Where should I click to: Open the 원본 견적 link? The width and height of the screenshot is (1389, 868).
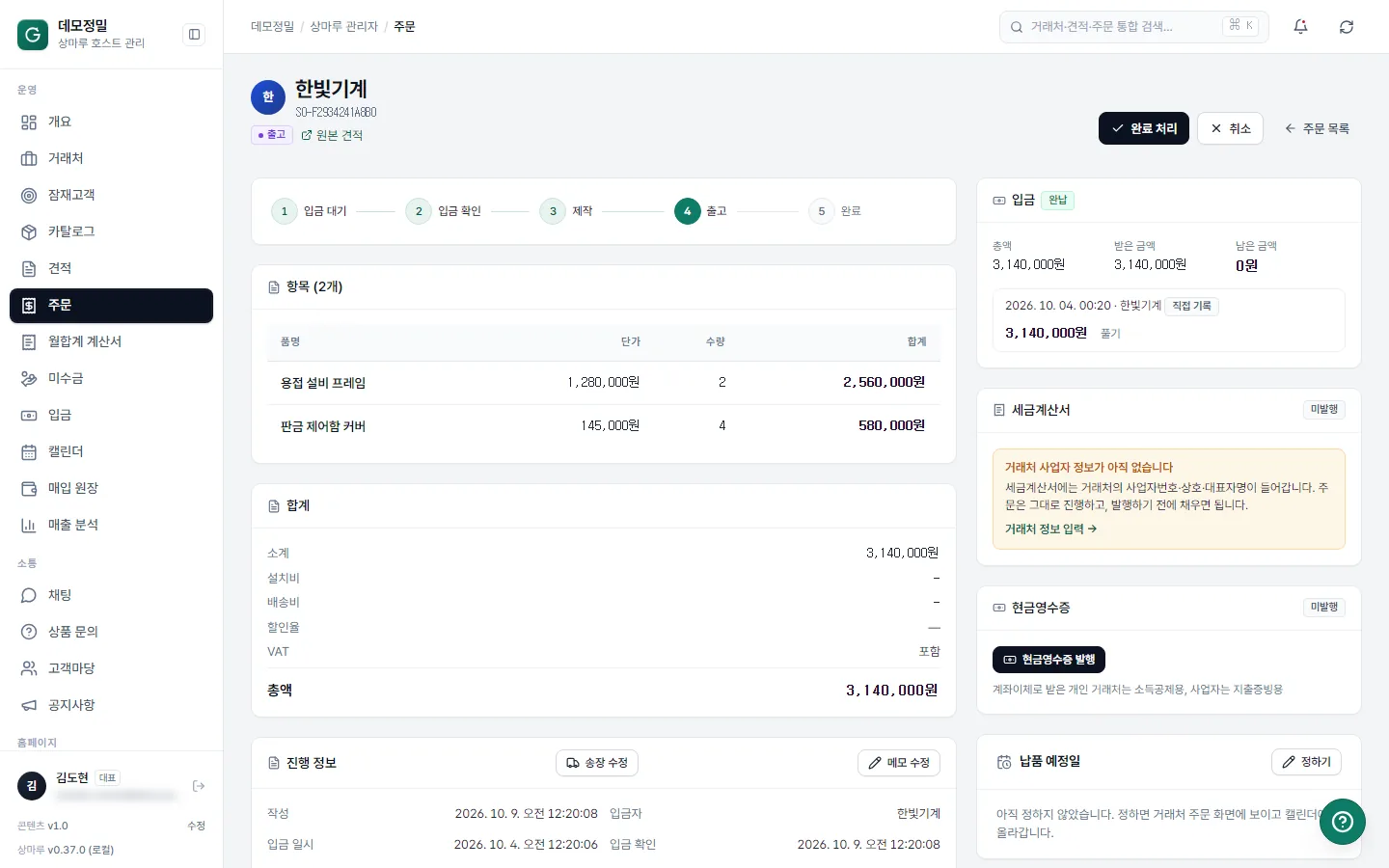pyautogui.click(x=332, y=135)
